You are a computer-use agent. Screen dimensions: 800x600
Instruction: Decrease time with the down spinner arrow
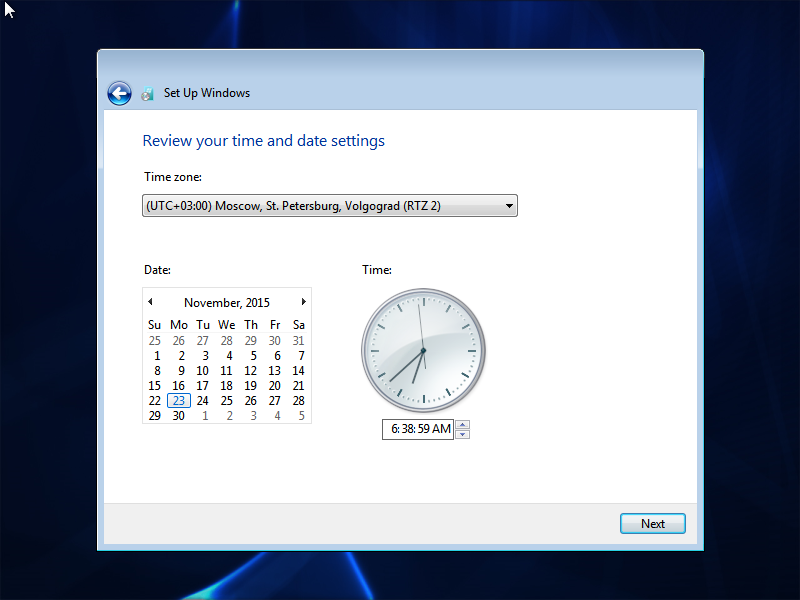coord(462,434)
